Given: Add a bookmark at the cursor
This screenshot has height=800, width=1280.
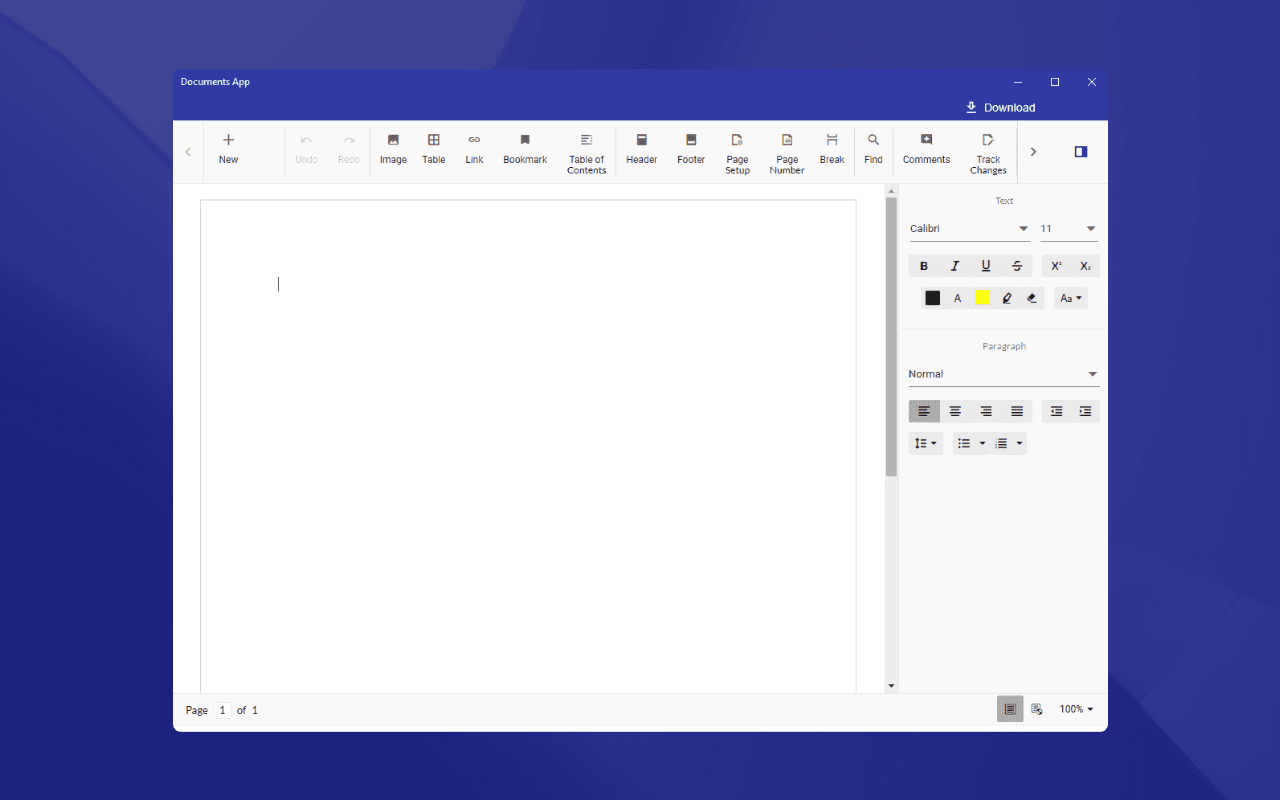Looking at the screenshot, I should click(x=524, y=150).
